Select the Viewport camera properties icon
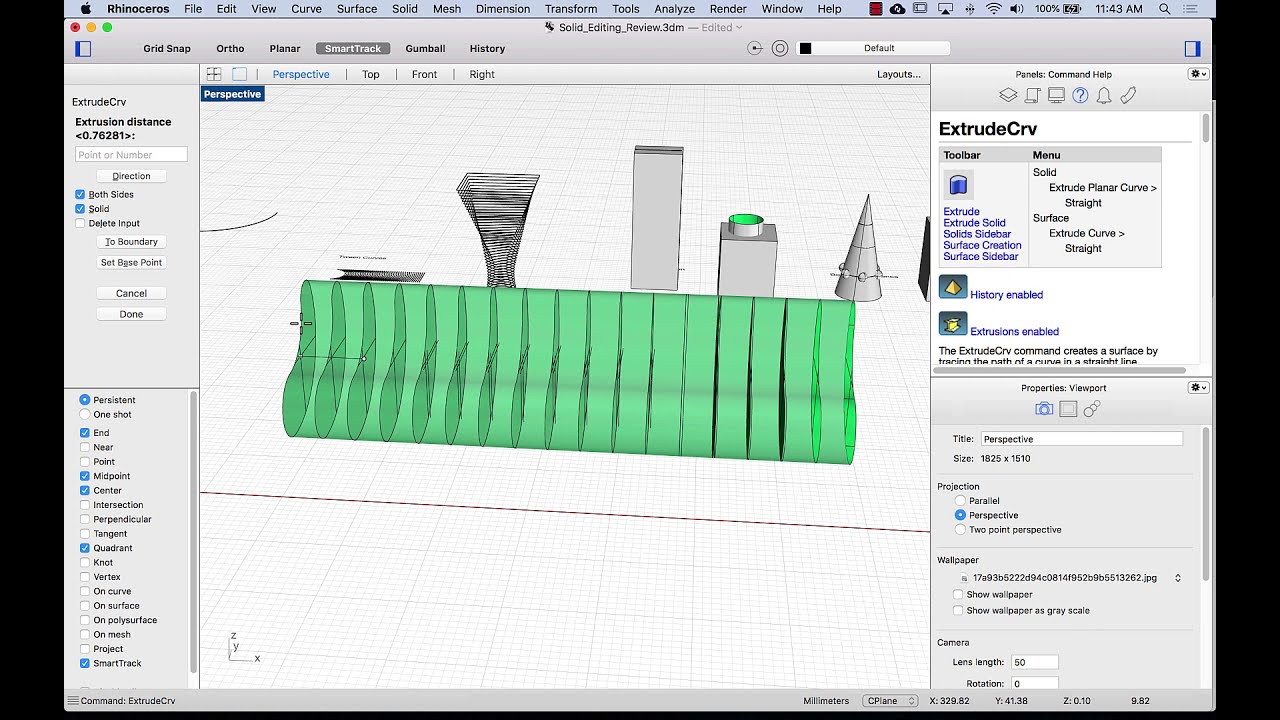This screenshot has width=1280, height=720. 1044,408
